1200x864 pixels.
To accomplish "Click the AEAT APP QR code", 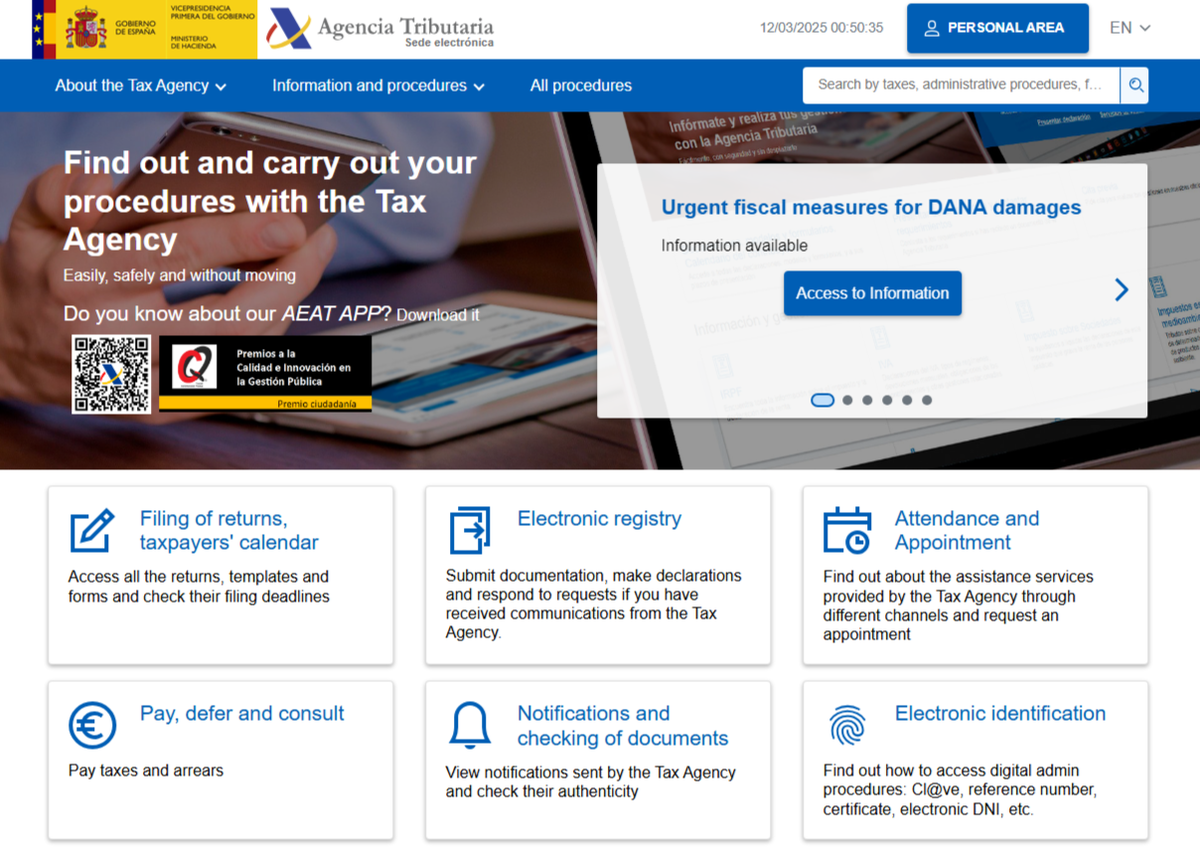I will point(112,374).
